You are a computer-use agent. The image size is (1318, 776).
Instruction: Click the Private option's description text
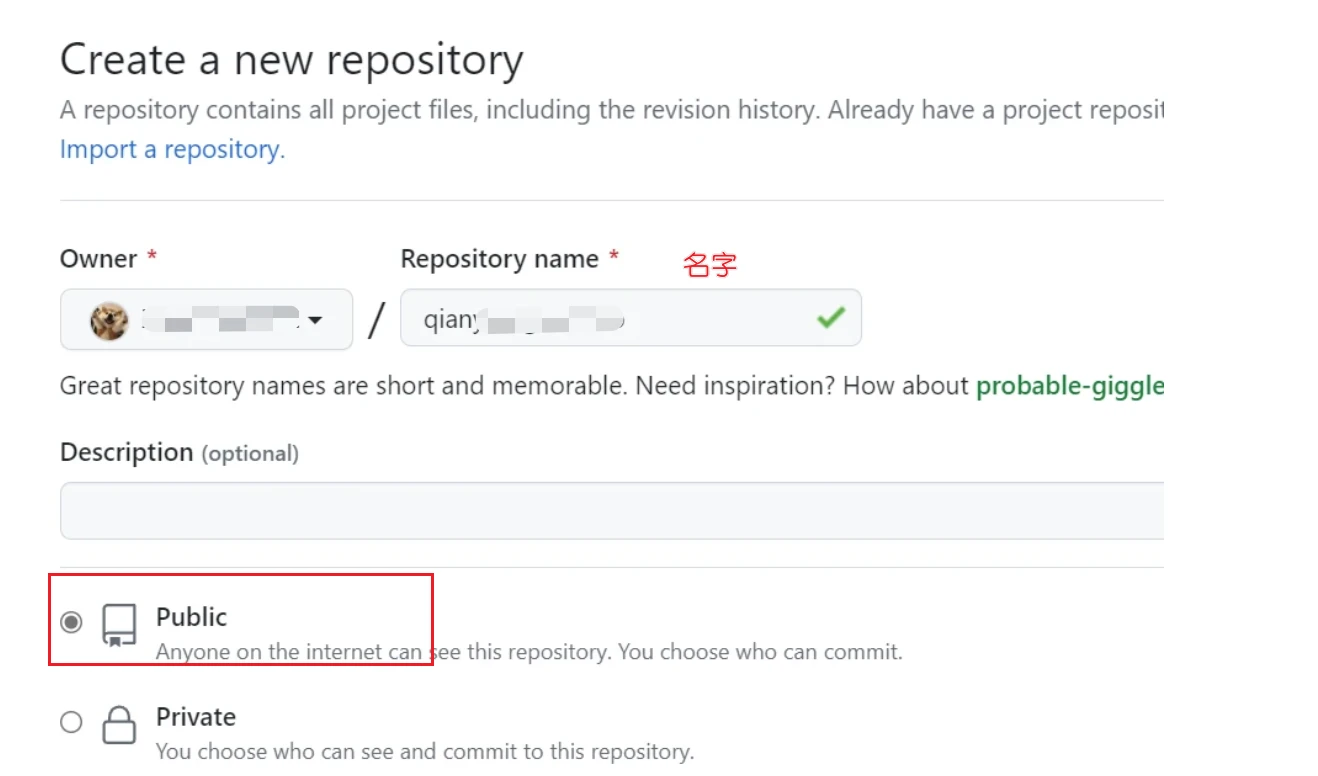click(424, 751)
